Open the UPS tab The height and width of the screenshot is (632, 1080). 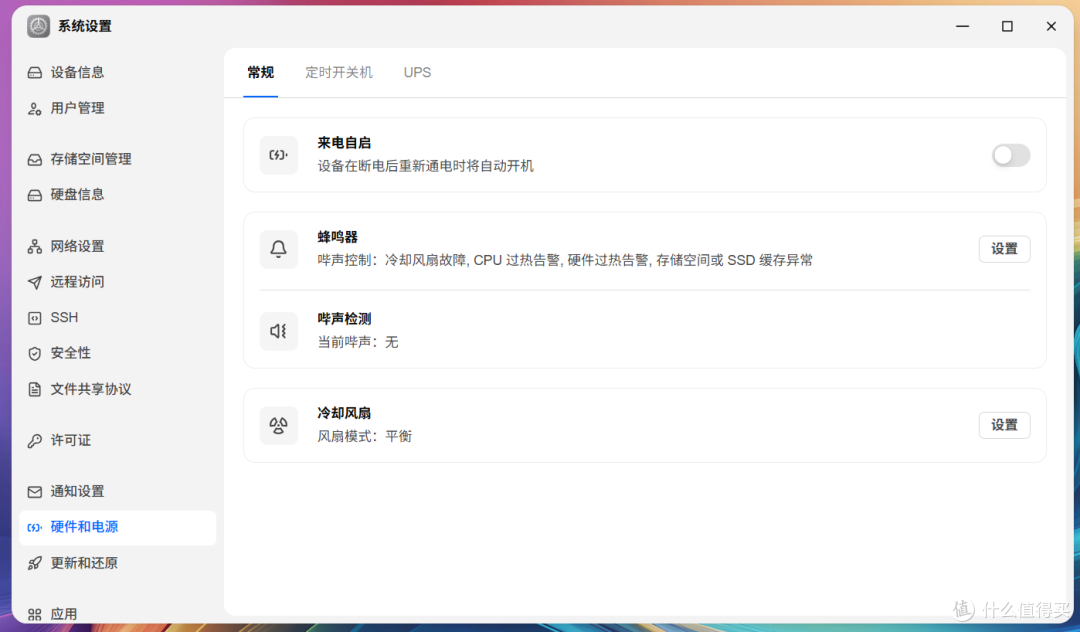click(417, 72)
